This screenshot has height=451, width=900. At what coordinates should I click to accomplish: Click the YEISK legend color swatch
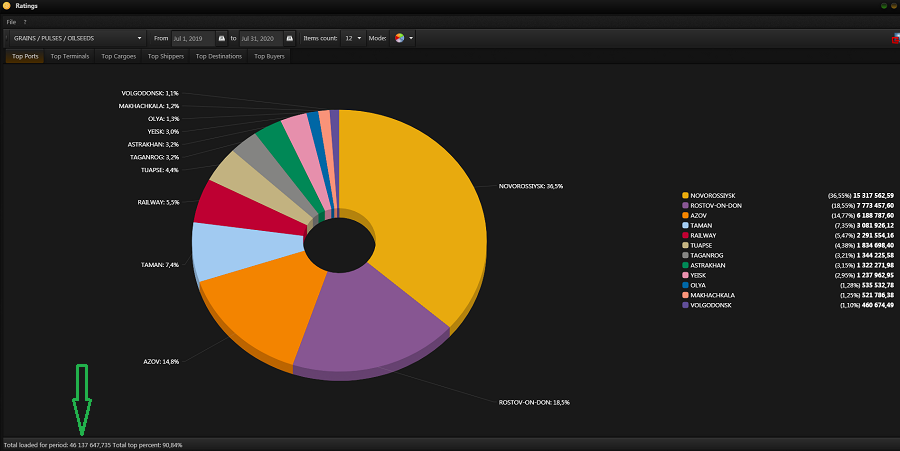coord(685,275)
